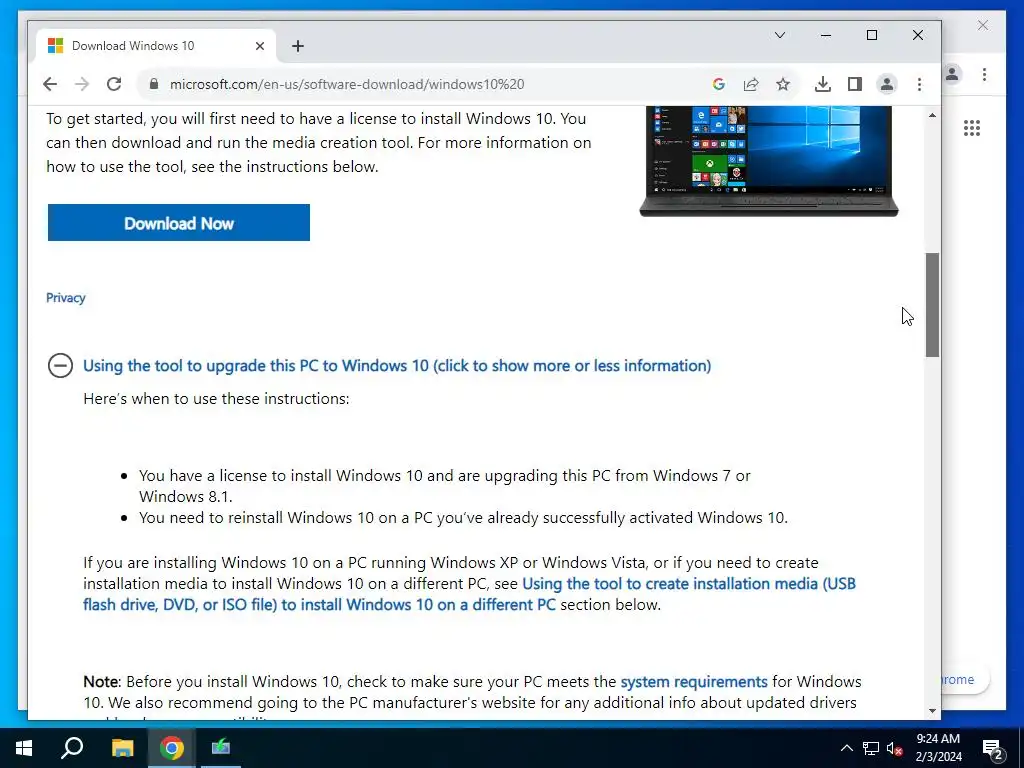Image resolution: width=1024 pixels, height=768 pixels.
Task: Open the taskbar clock and date
Action: tap(938, 748)
